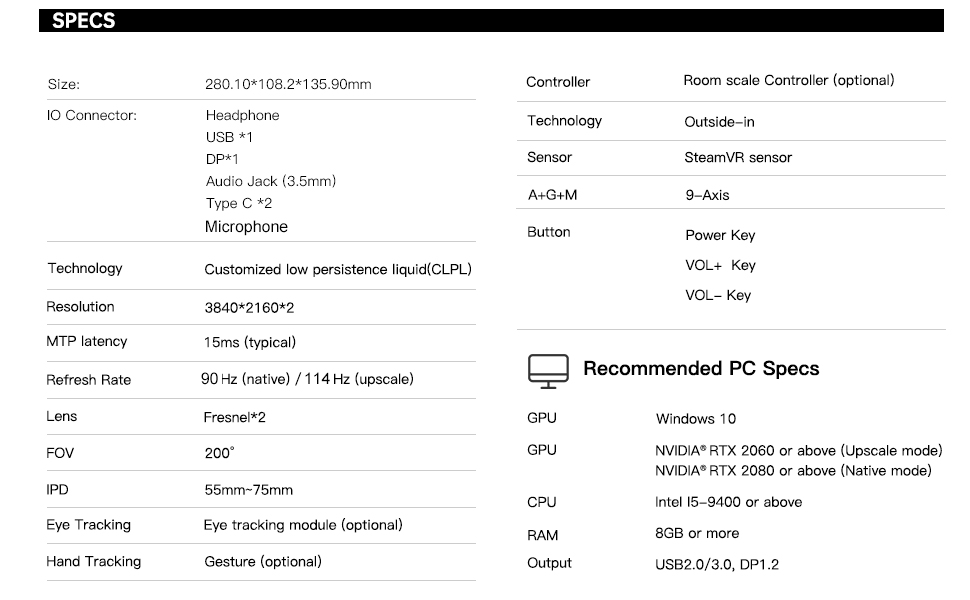Click the Intel I5-9400 or above text
This screenshot has width=970, height=600.
[728, 502]
